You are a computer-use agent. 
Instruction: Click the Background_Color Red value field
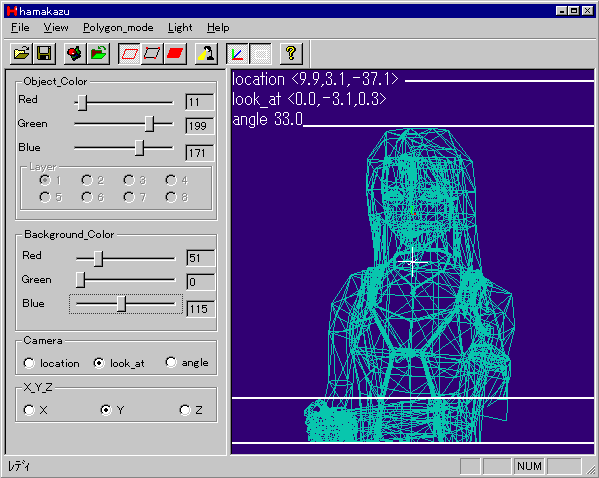[201, 258]
